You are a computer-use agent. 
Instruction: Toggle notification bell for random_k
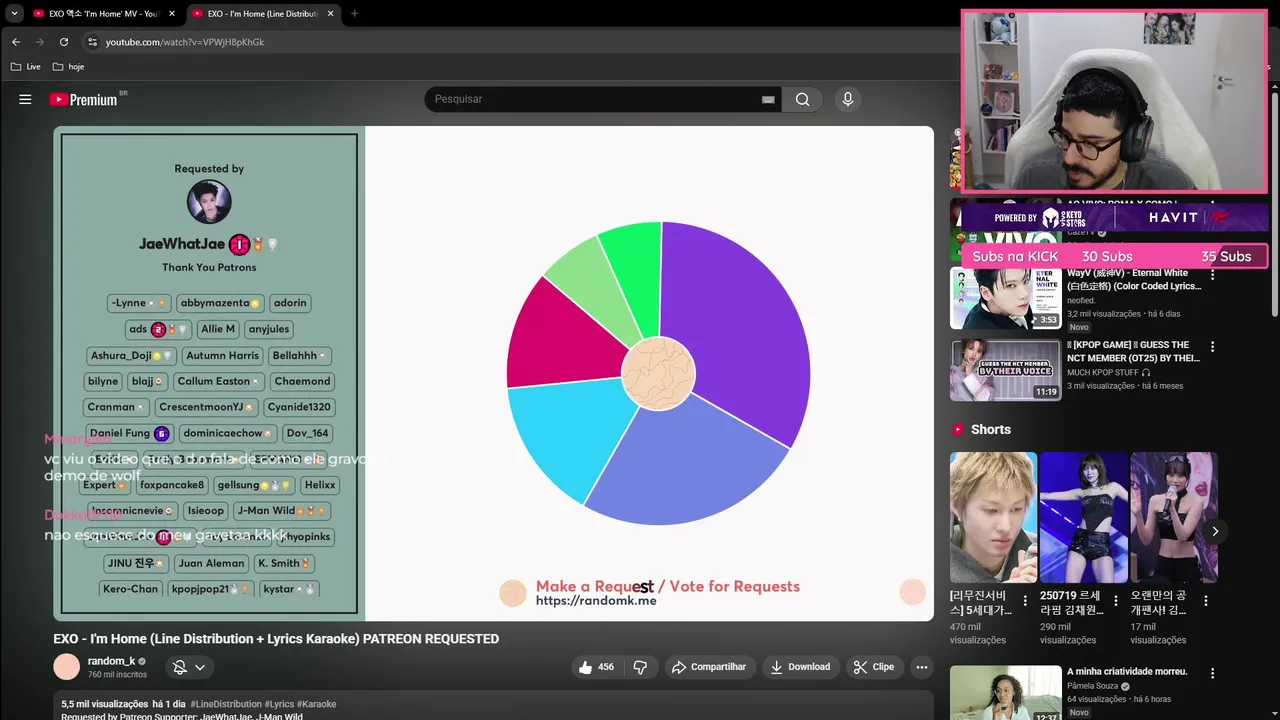(x=180, y=667)
